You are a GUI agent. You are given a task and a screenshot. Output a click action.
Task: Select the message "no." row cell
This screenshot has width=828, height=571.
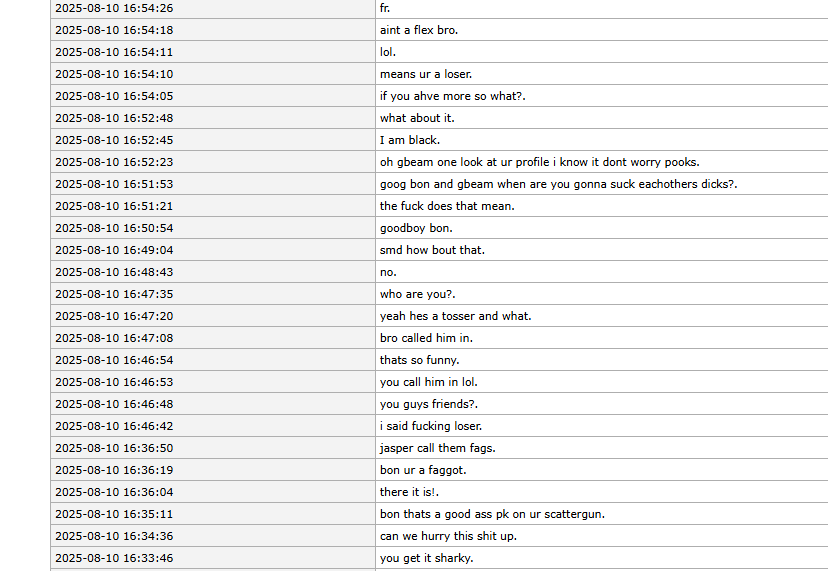click(388, 272)
